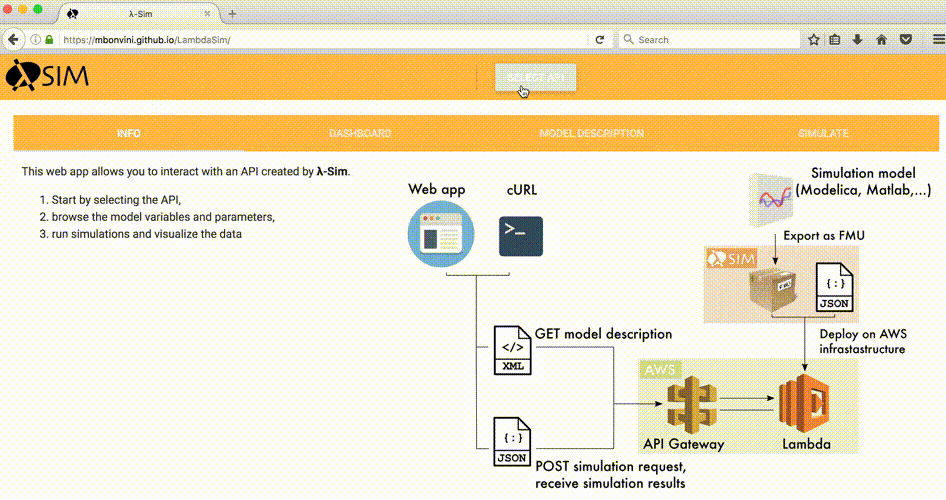Open the downloads arrow icon
This screenshot has height=500, width=946.
coord(857,40)
